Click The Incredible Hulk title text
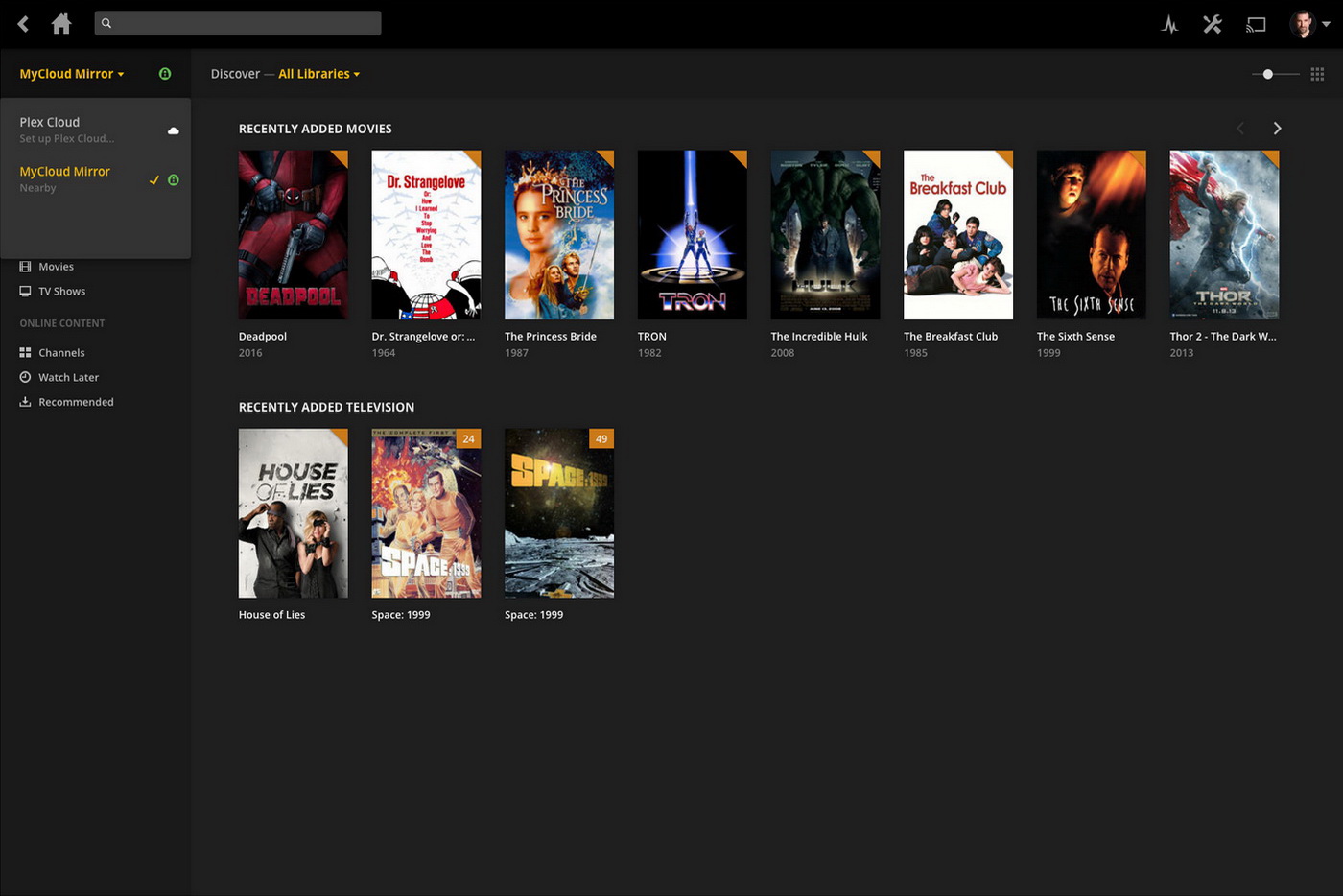The width and height of the screenshot is (1343, 896). click(819, 337)
